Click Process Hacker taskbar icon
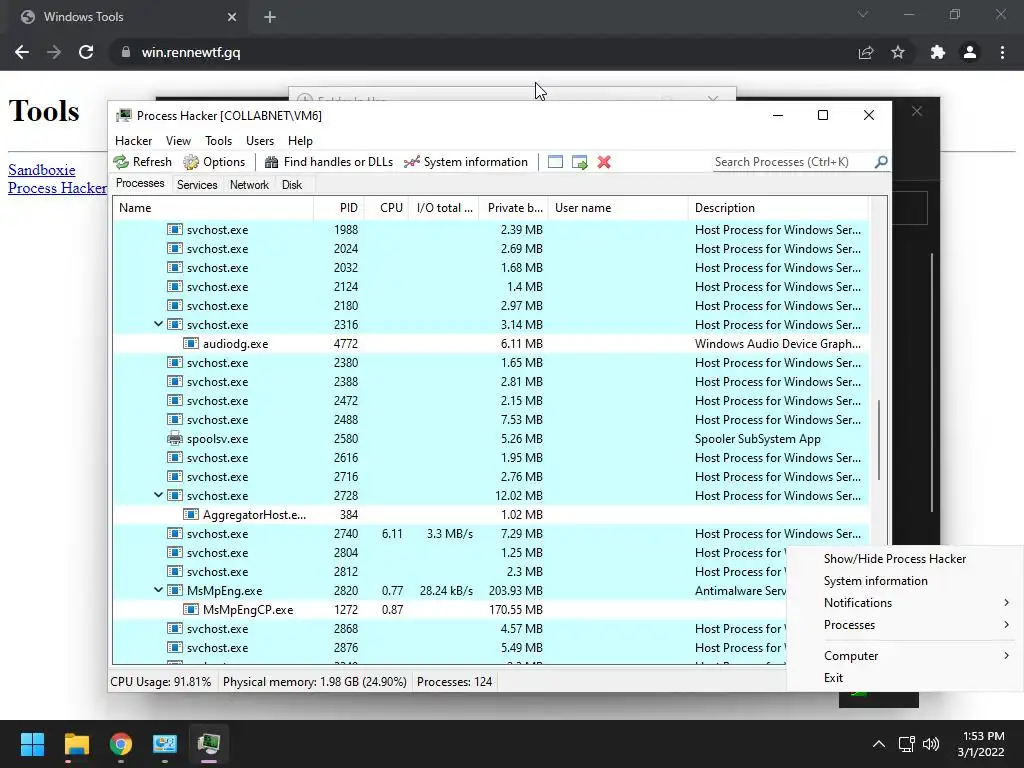The image size is (1024, 768). tap(209, 744)
